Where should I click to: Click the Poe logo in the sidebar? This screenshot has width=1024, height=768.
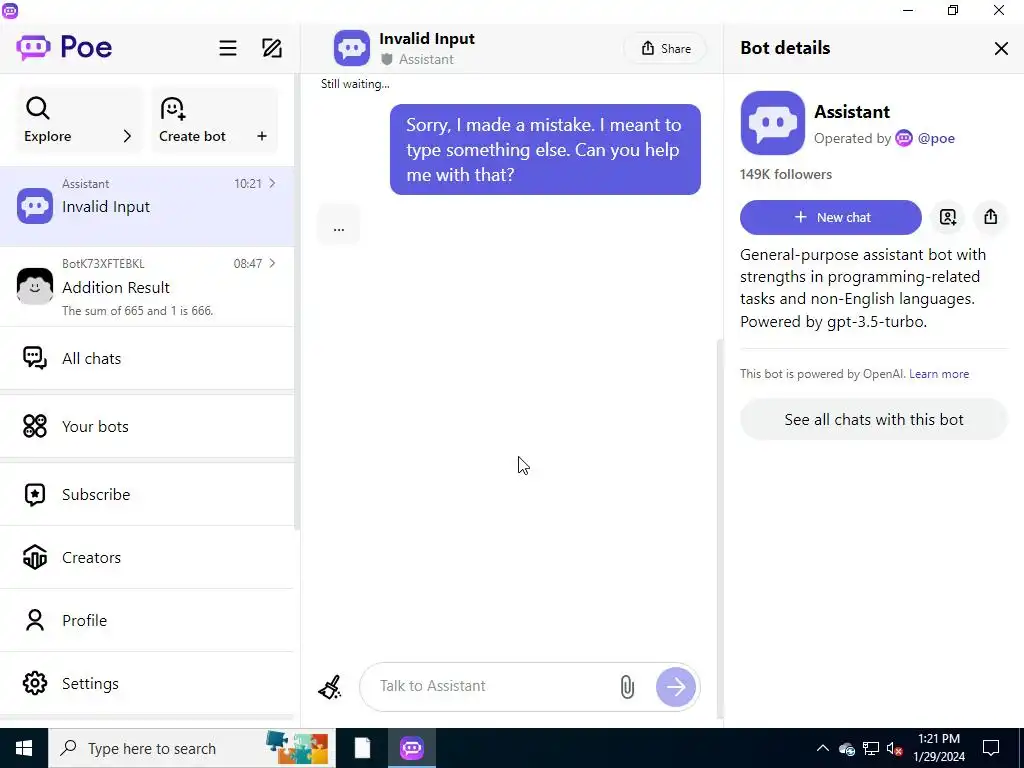point(64,47)
